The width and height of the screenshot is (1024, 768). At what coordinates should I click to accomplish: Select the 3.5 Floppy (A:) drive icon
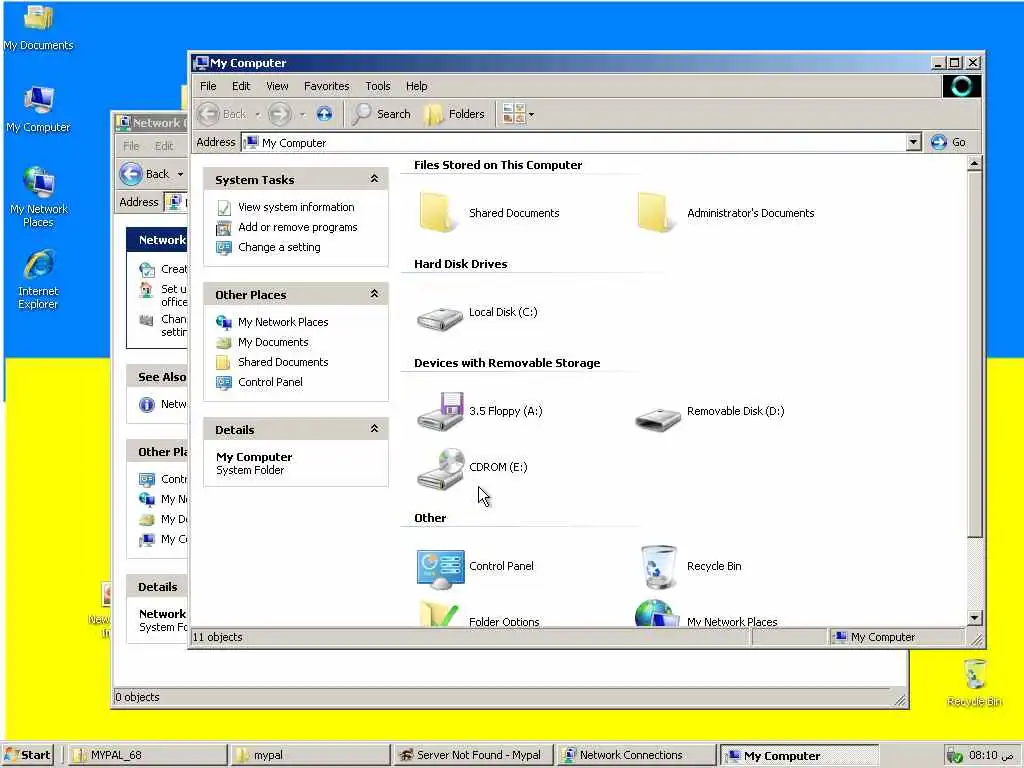[x=440, y=411]
